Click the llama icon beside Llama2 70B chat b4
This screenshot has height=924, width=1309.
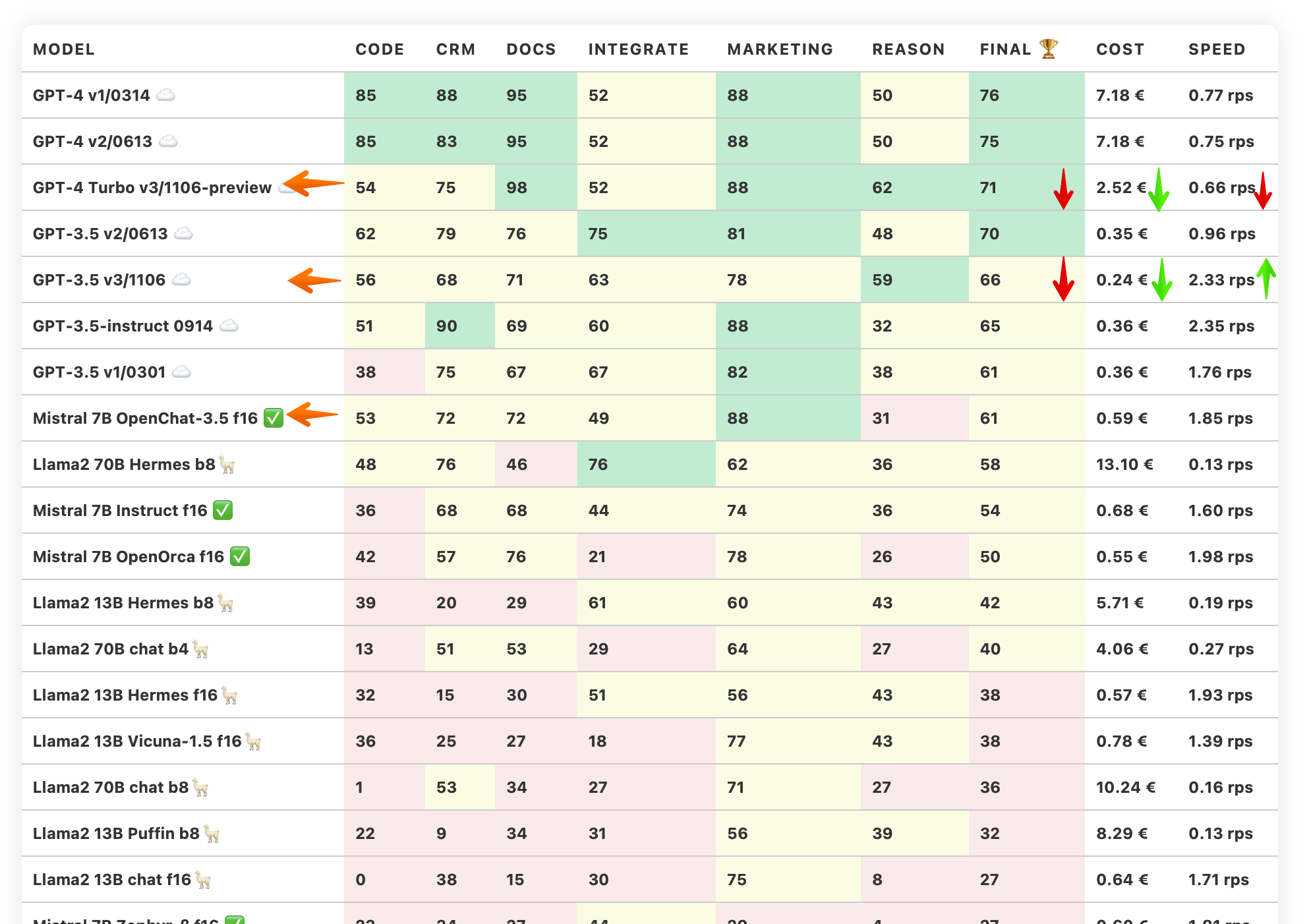click(200, 649)
